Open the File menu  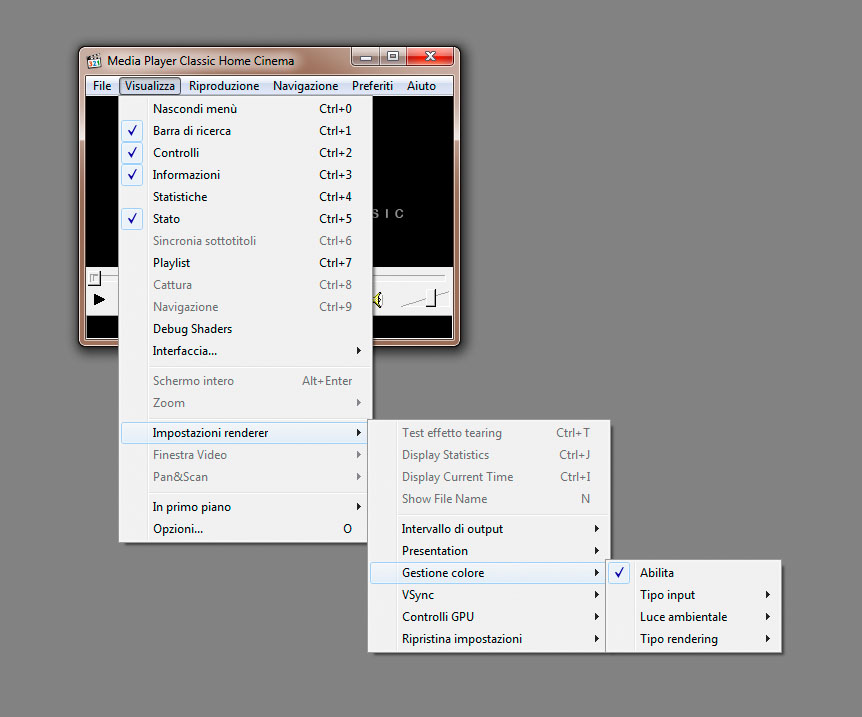click(x=102, y=86)
